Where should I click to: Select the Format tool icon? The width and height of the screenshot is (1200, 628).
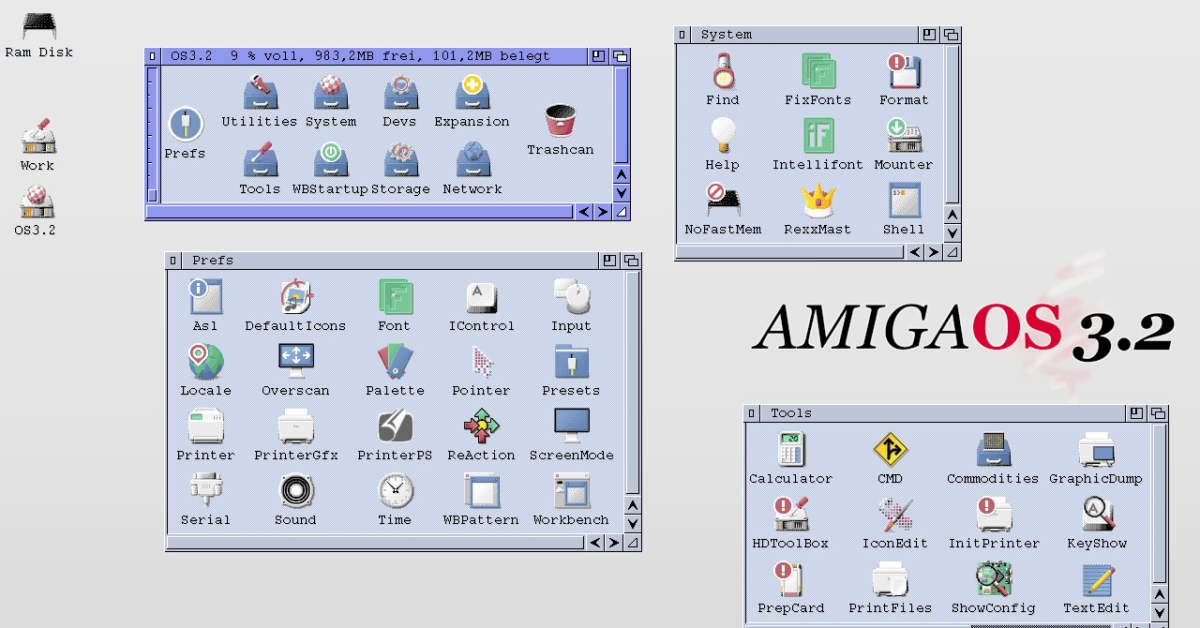point(904,71)
